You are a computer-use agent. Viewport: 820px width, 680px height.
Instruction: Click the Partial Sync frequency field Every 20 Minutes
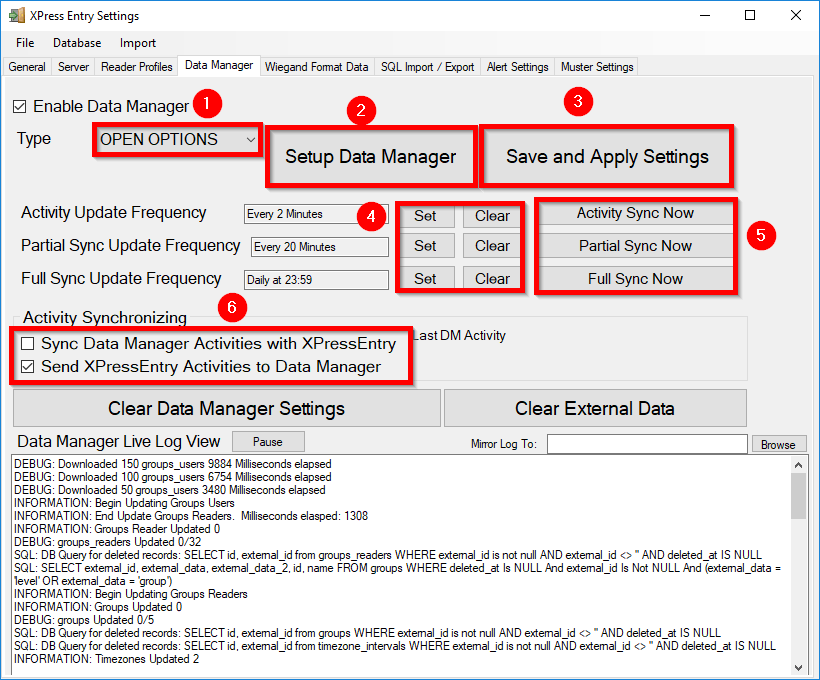tap(320, 247)
